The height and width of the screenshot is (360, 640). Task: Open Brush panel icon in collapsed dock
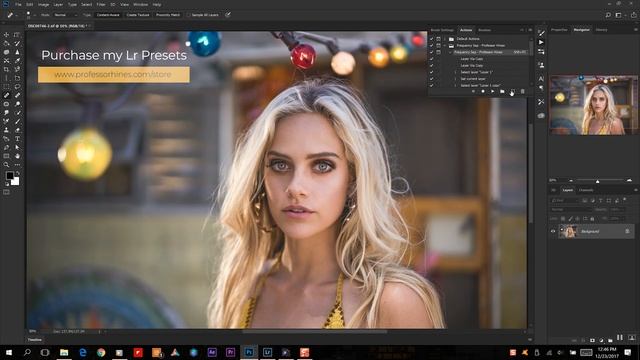pyautogui.click(x=541, y=33)
